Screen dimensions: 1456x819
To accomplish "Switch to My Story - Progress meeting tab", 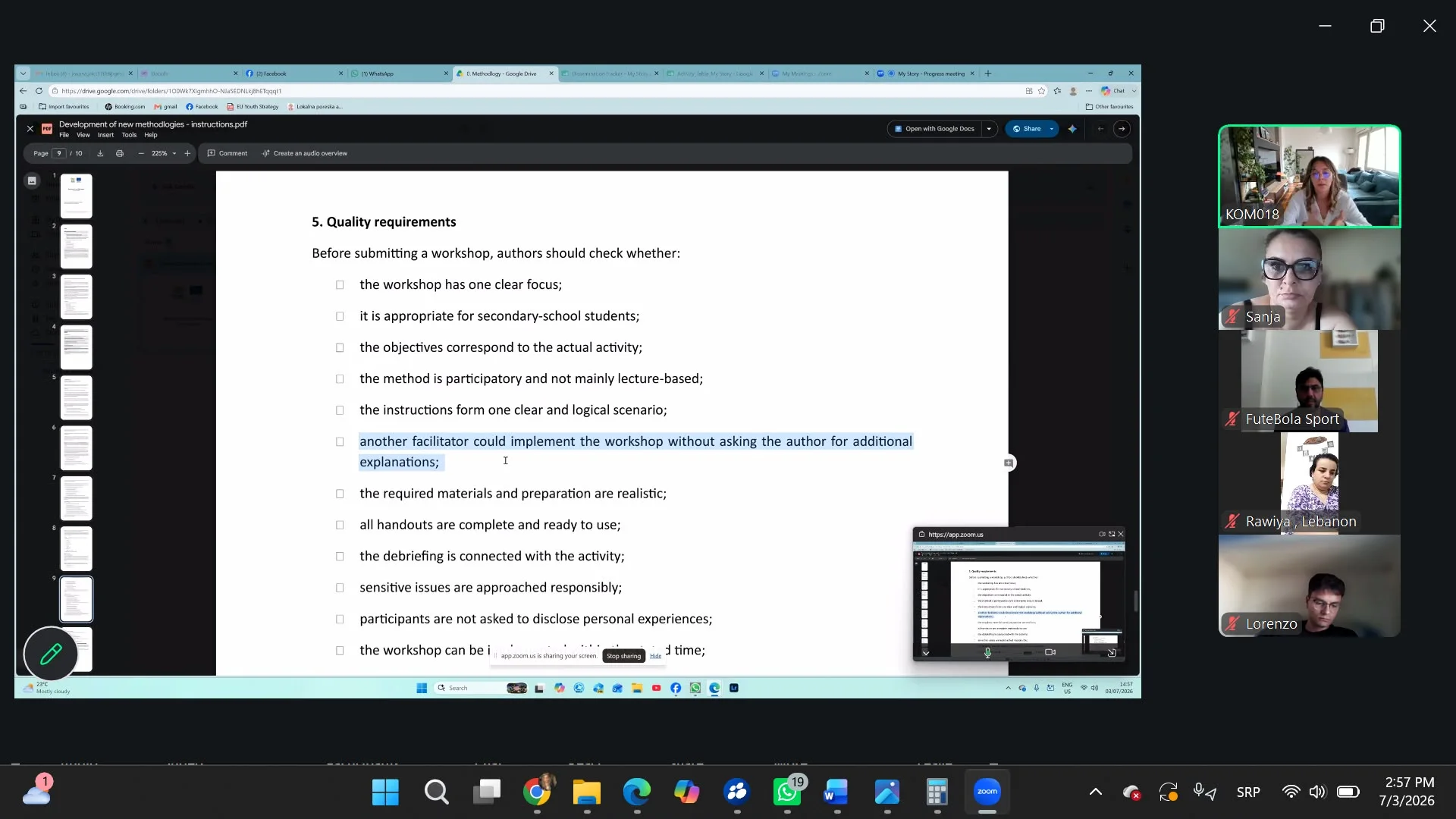I will pyautogui.click(x=925, y=74).
